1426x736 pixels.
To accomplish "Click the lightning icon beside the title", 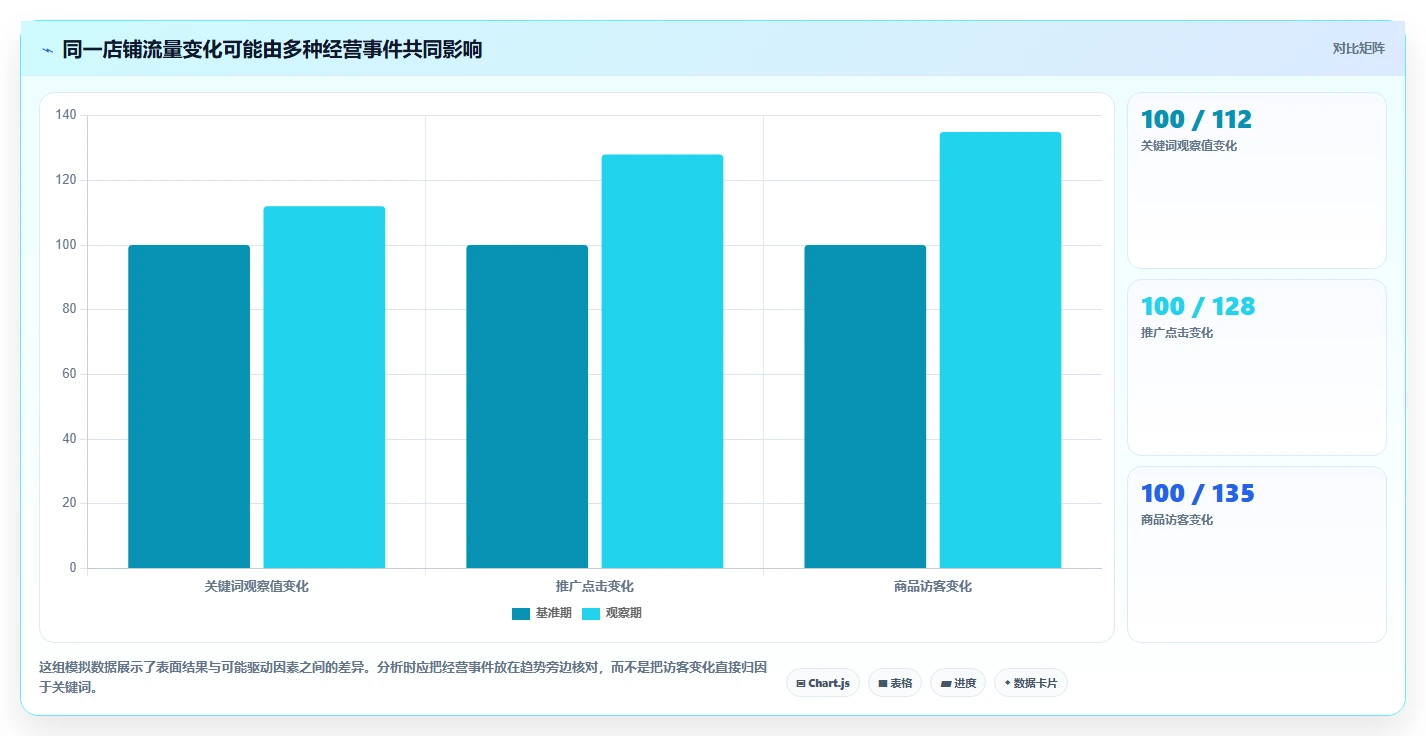I will [47, 49].
